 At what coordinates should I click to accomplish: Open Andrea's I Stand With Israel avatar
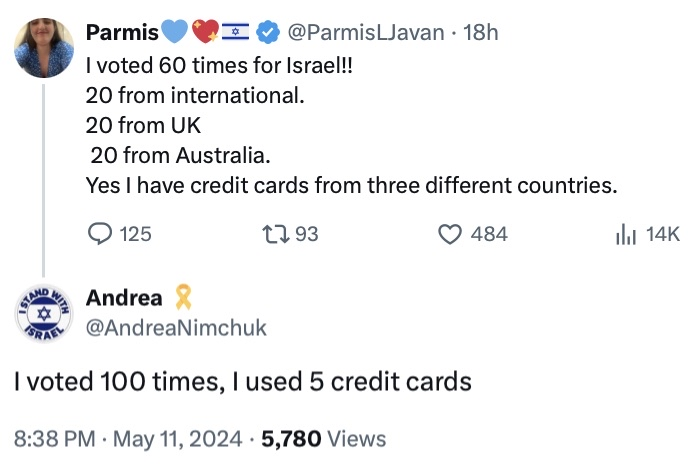pos(43,314)
